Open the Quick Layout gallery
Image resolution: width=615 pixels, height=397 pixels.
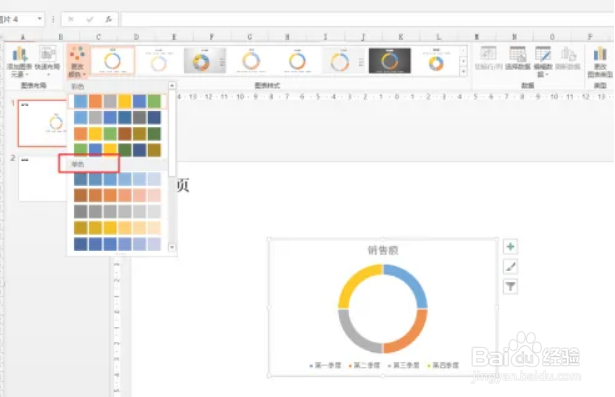[x=47, y=62]
